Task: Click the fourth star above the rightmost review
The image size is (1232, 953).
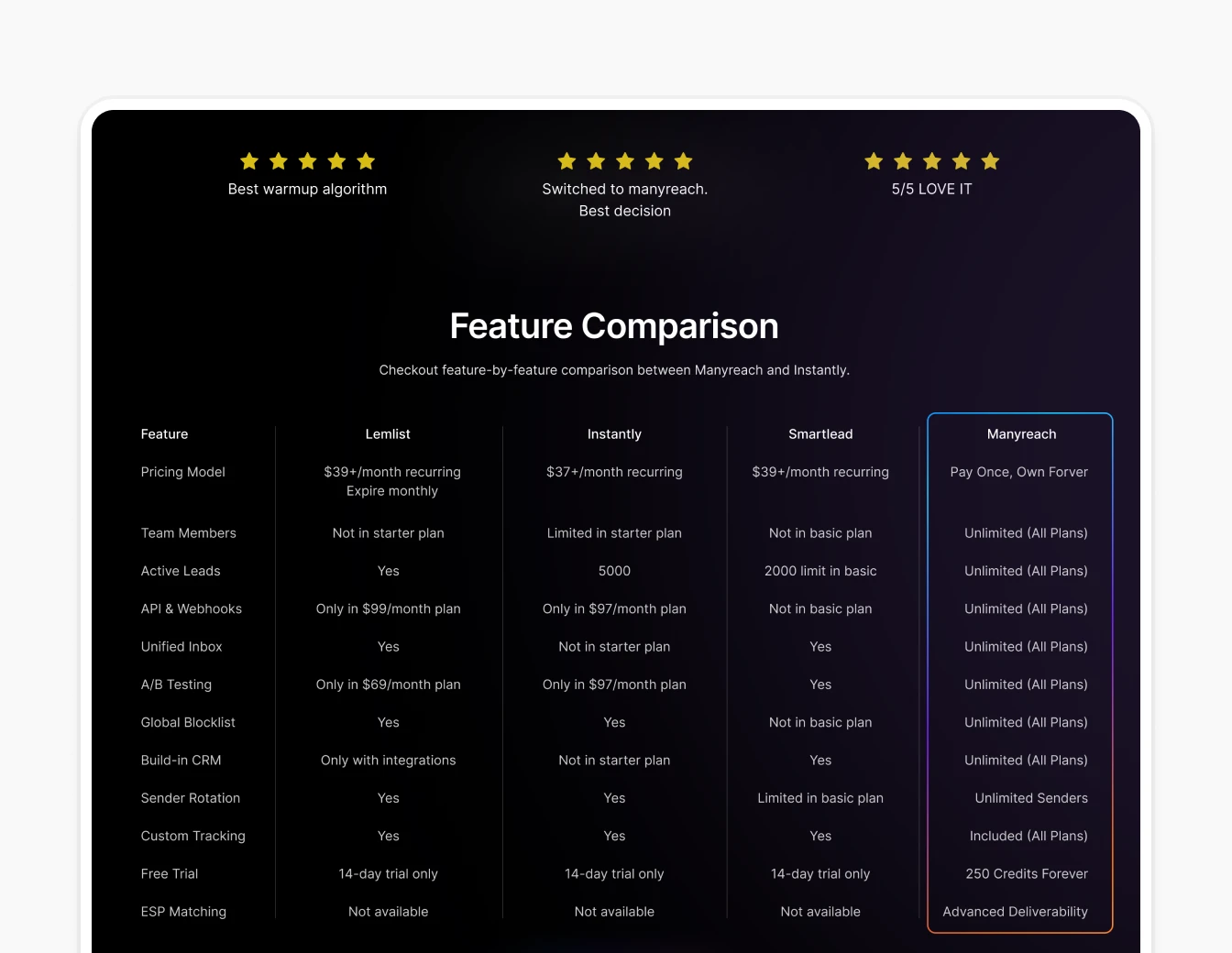Action: (x=961, y=161)
